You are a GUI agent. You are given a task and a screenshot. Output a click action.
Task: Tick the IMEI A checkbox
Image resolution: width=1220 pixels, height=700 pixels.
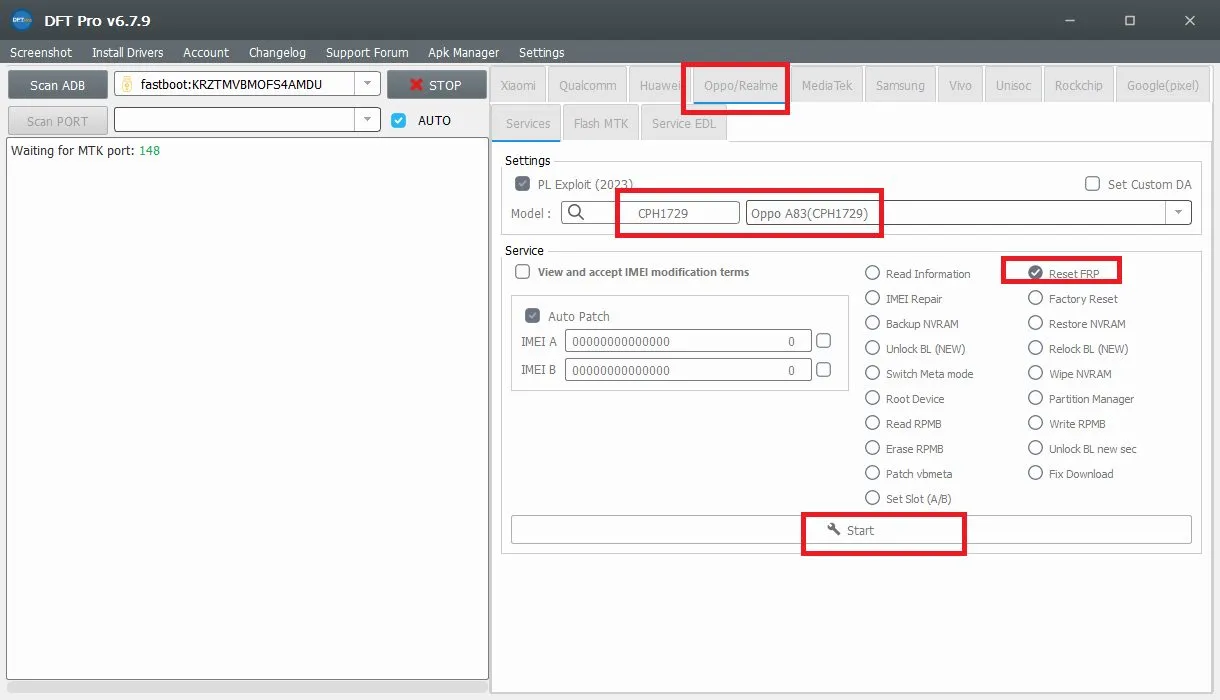tap(823, 341)
